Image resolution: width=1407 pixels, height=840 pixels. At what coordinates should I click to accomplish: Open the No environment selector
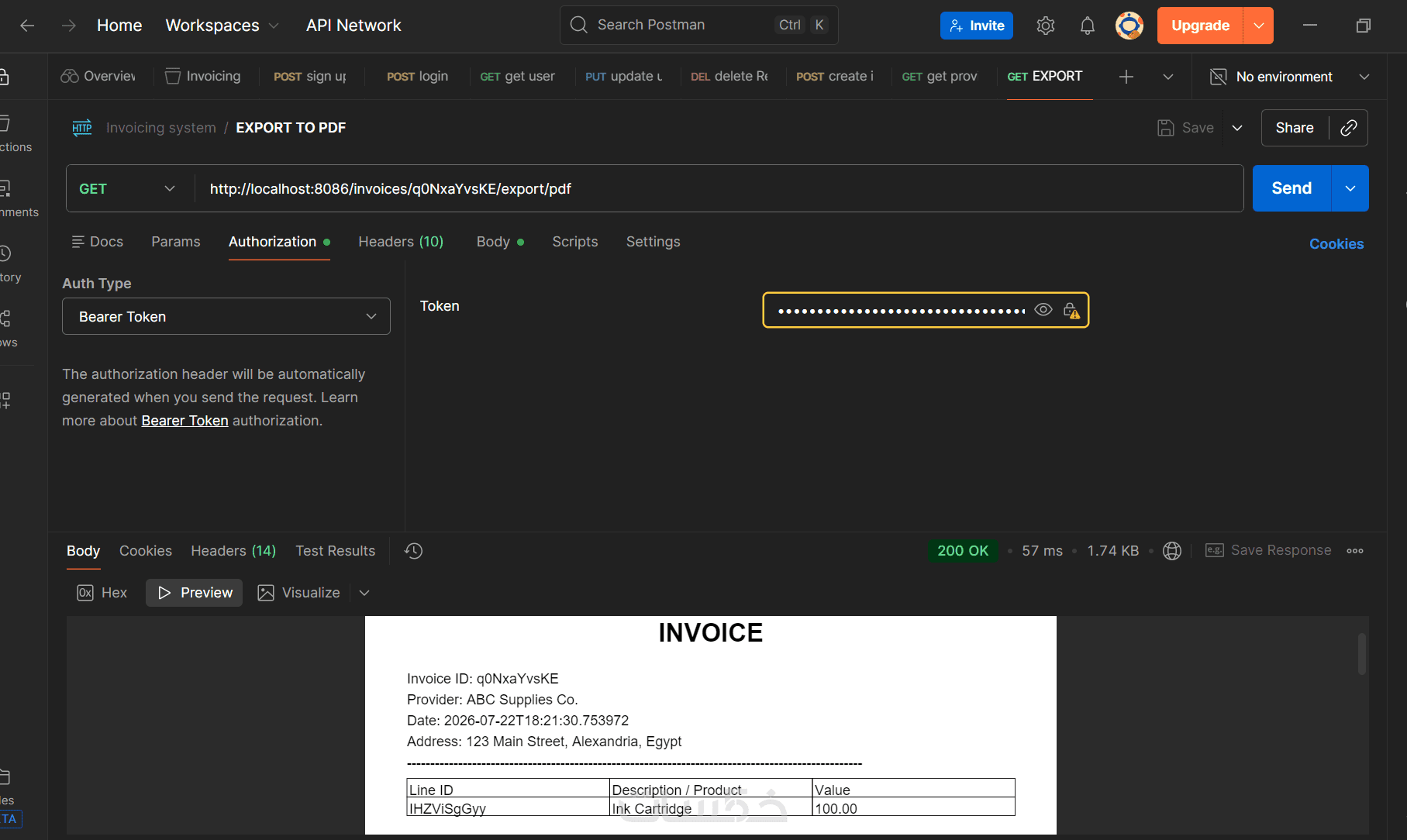(1290, 77)
